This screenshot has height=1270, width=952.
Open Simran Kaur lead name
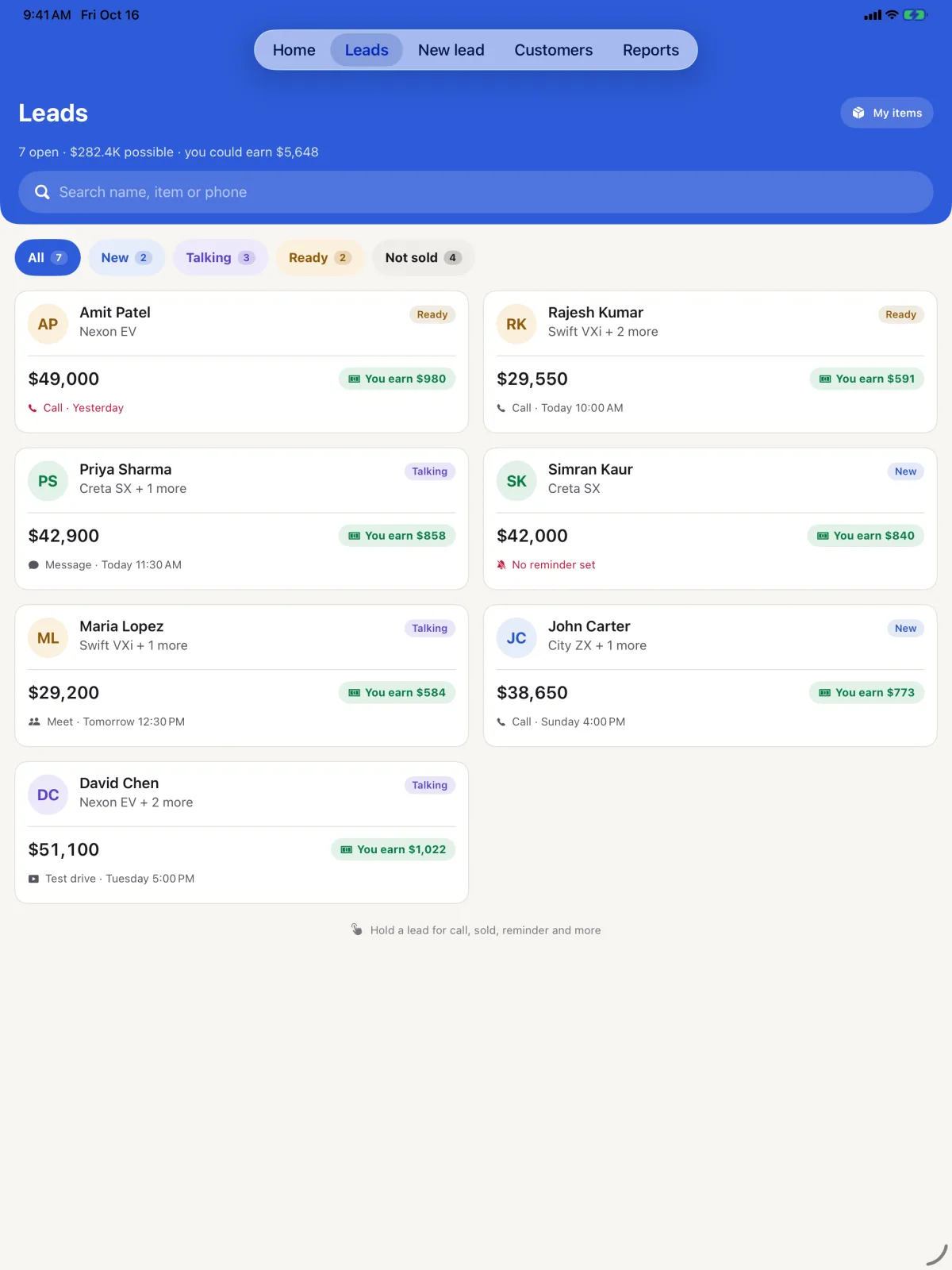(x=590, y=469)
